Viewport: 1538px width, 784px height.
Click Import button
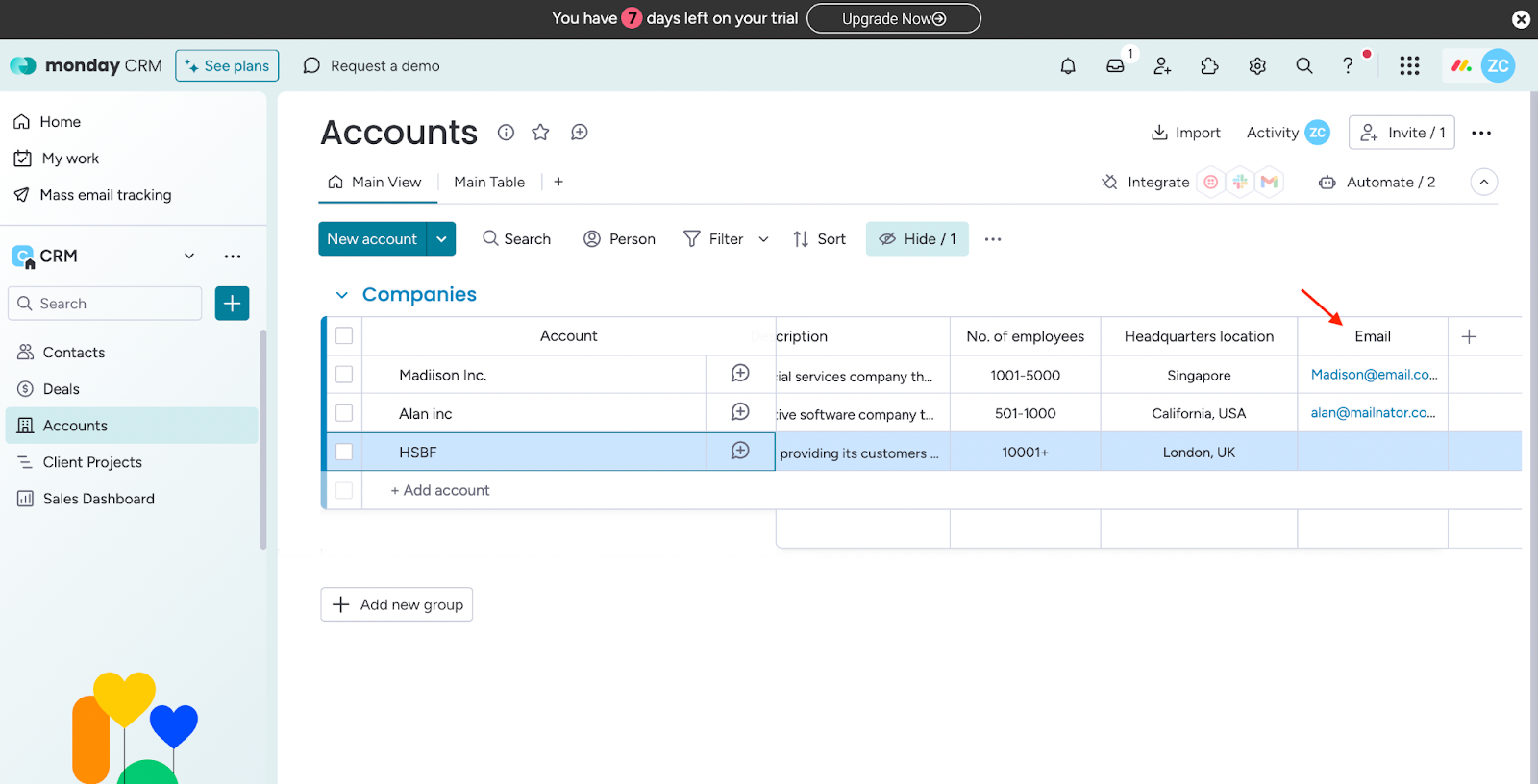coord(1186,133)
